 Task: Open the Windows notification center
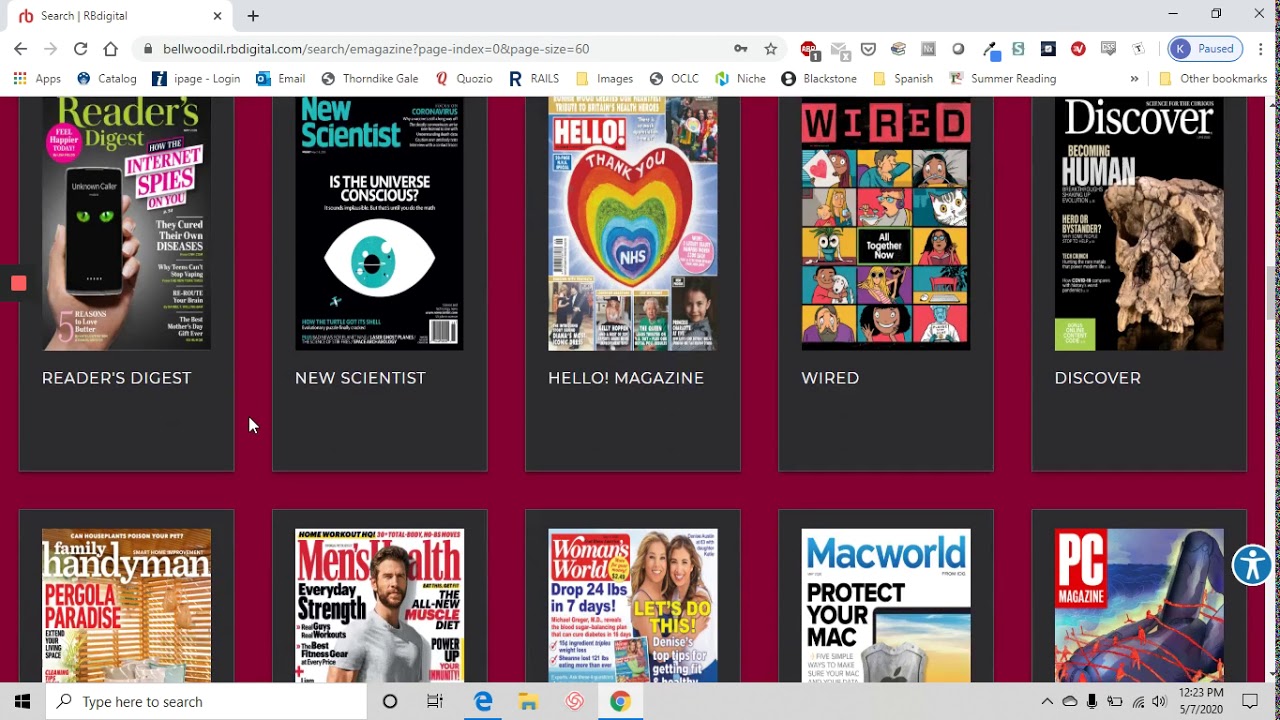pyautogui.click(x=1250, y=702)
